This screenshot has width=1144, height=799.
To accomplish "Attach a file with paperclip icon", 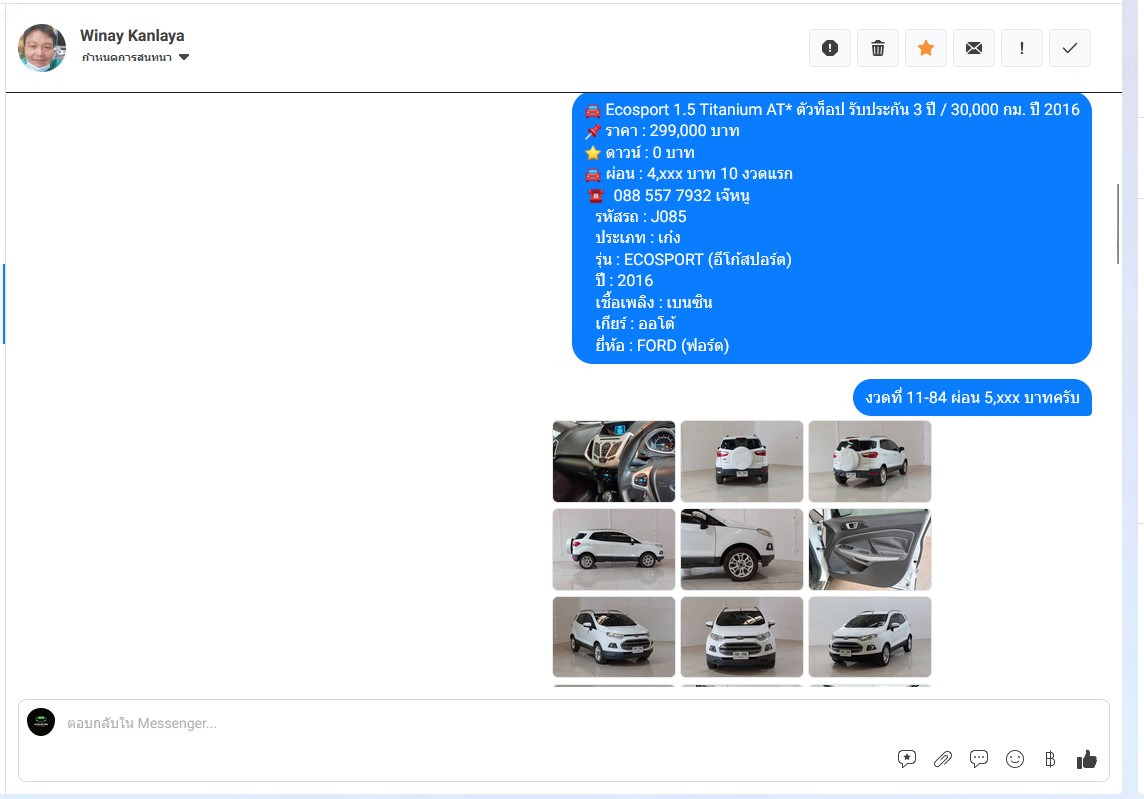I will pyautogui.click(x=943, y=759).
